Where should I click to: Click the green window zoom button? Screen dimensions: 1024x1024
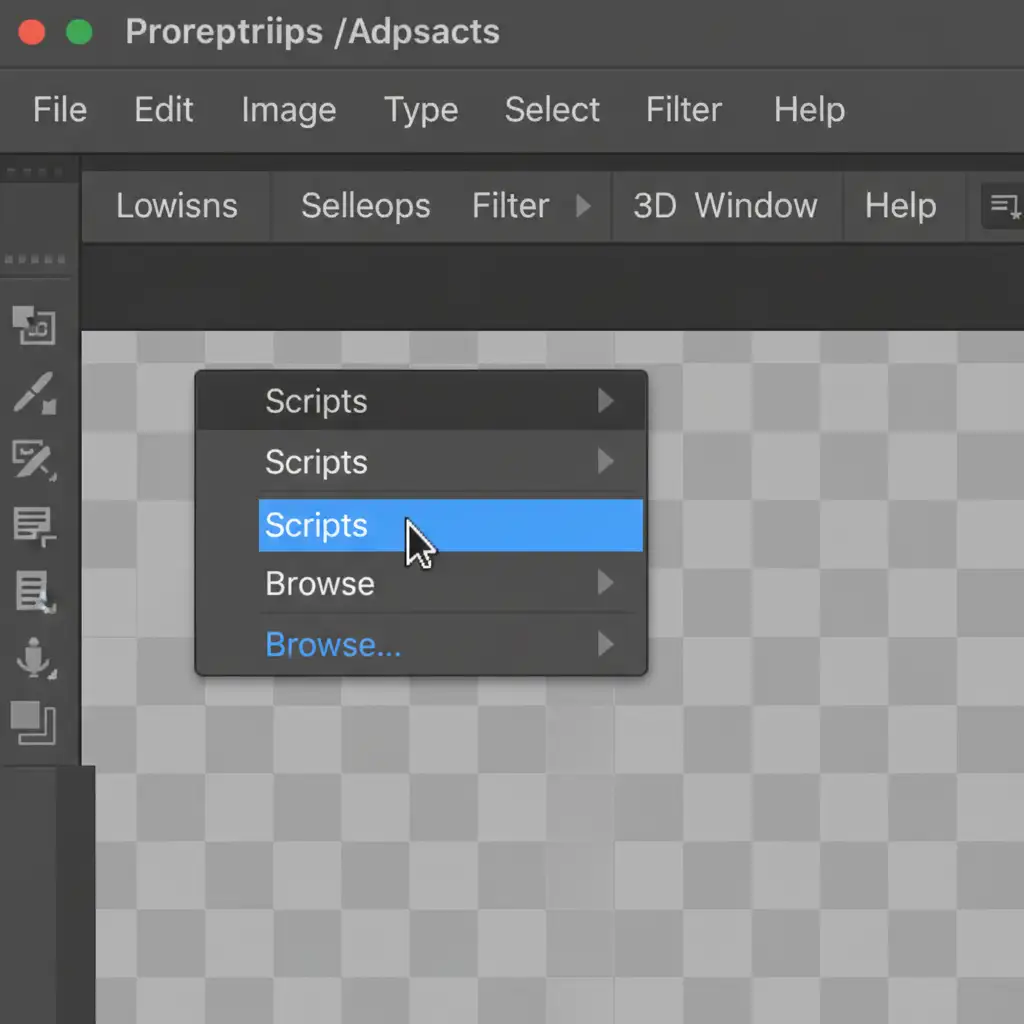(79, 32)
